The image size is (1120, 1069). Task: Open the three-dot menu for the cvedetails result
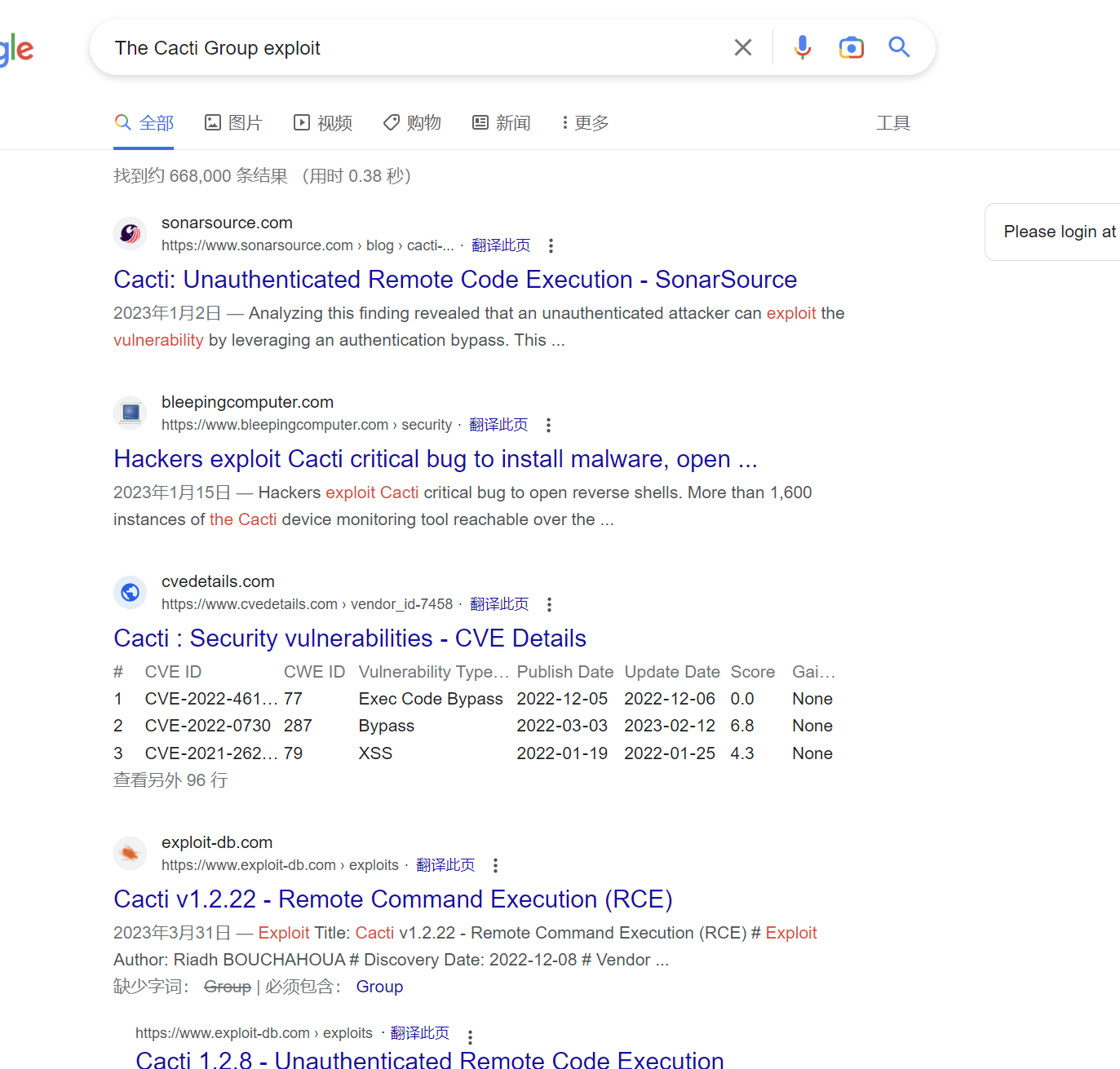(x=549, y=604)
